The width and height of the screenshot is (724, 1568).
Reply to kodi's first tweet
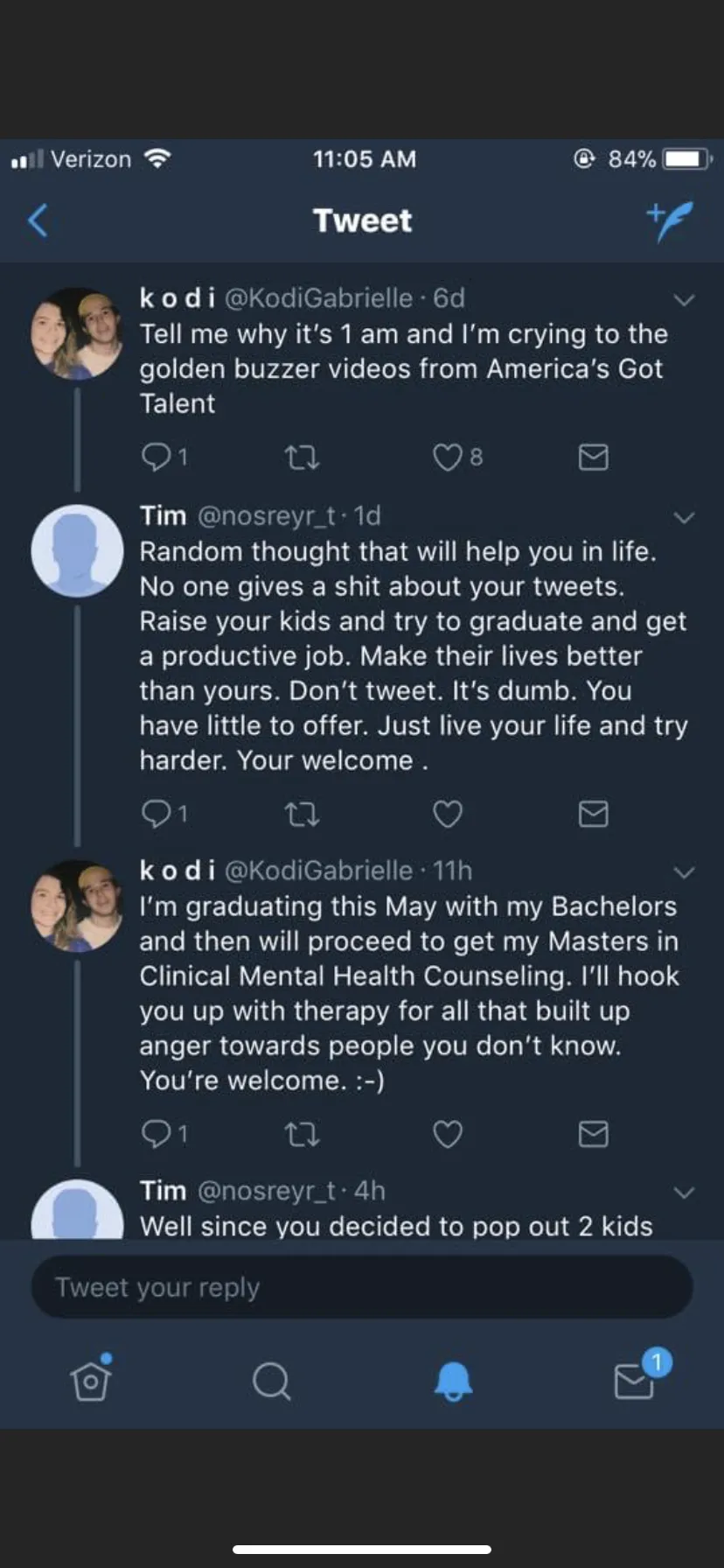pos(156,457)
